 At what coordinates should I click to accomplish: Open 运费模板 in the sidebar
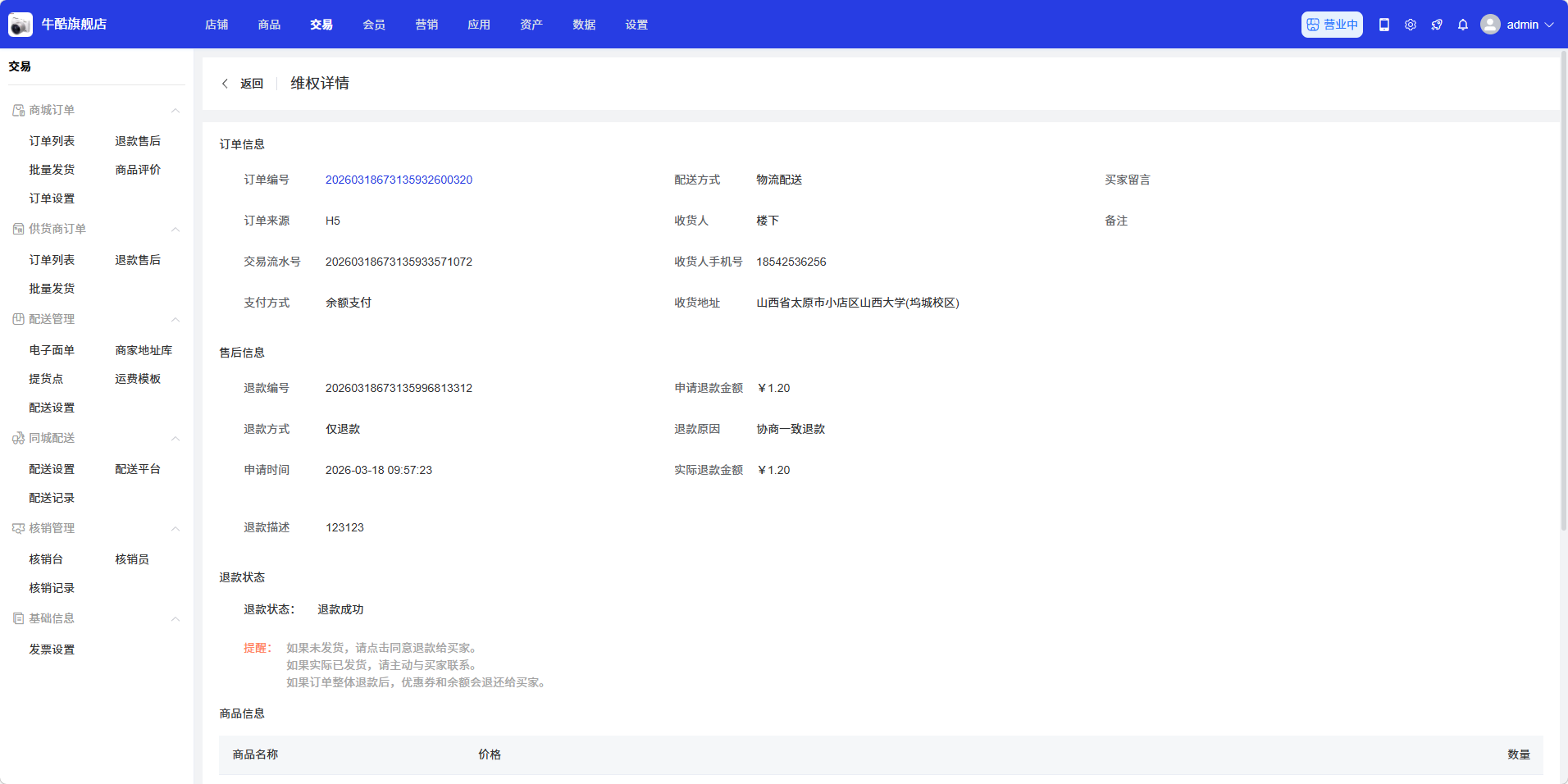coord(138,379)
